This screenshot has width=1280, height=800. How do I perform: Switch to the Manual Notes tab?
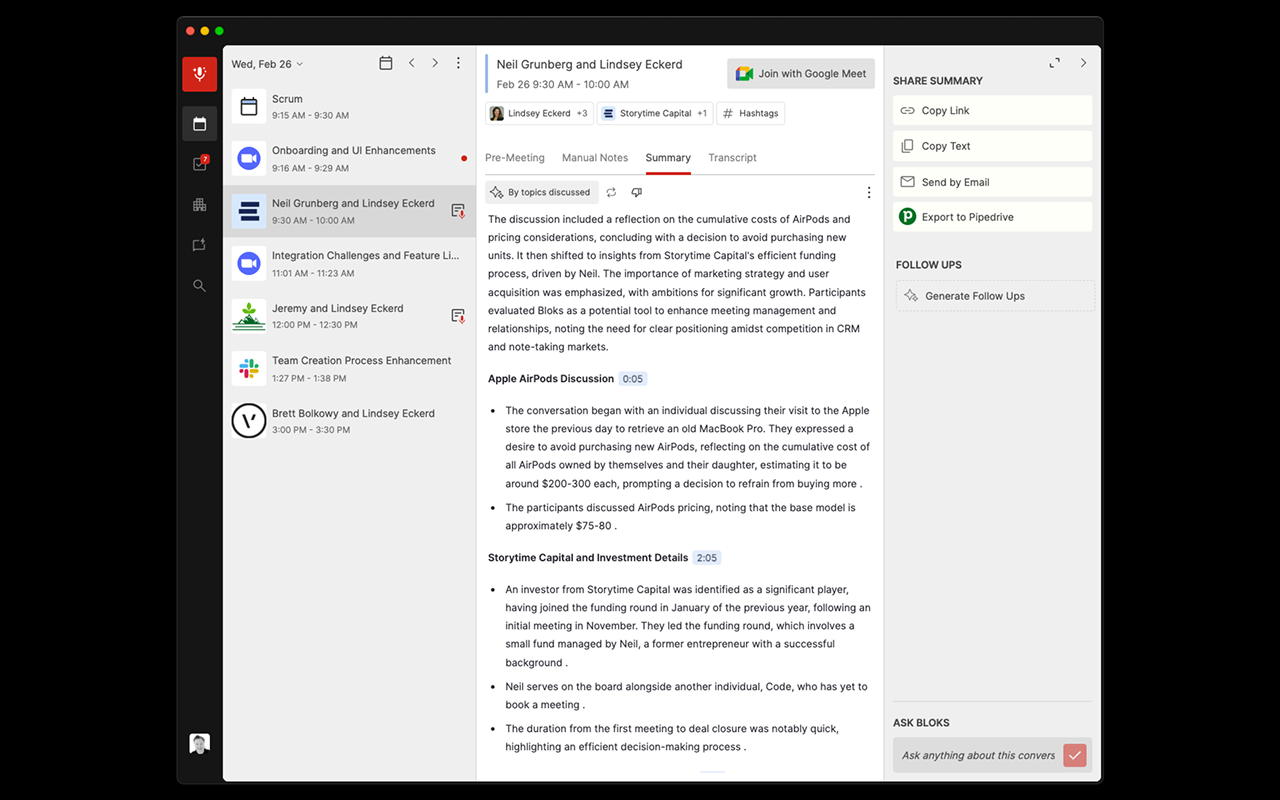tap(595, 158)
